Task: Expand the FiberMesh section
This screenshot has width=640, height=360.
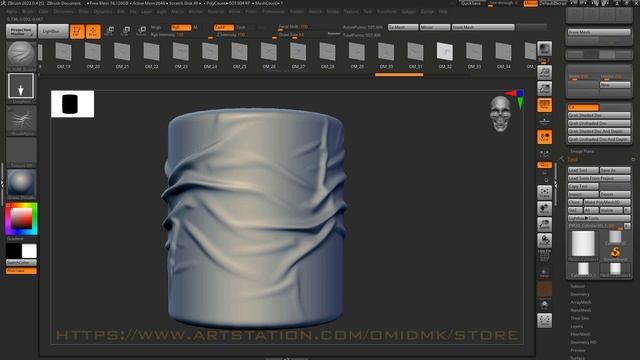Action: pos(580,334)
